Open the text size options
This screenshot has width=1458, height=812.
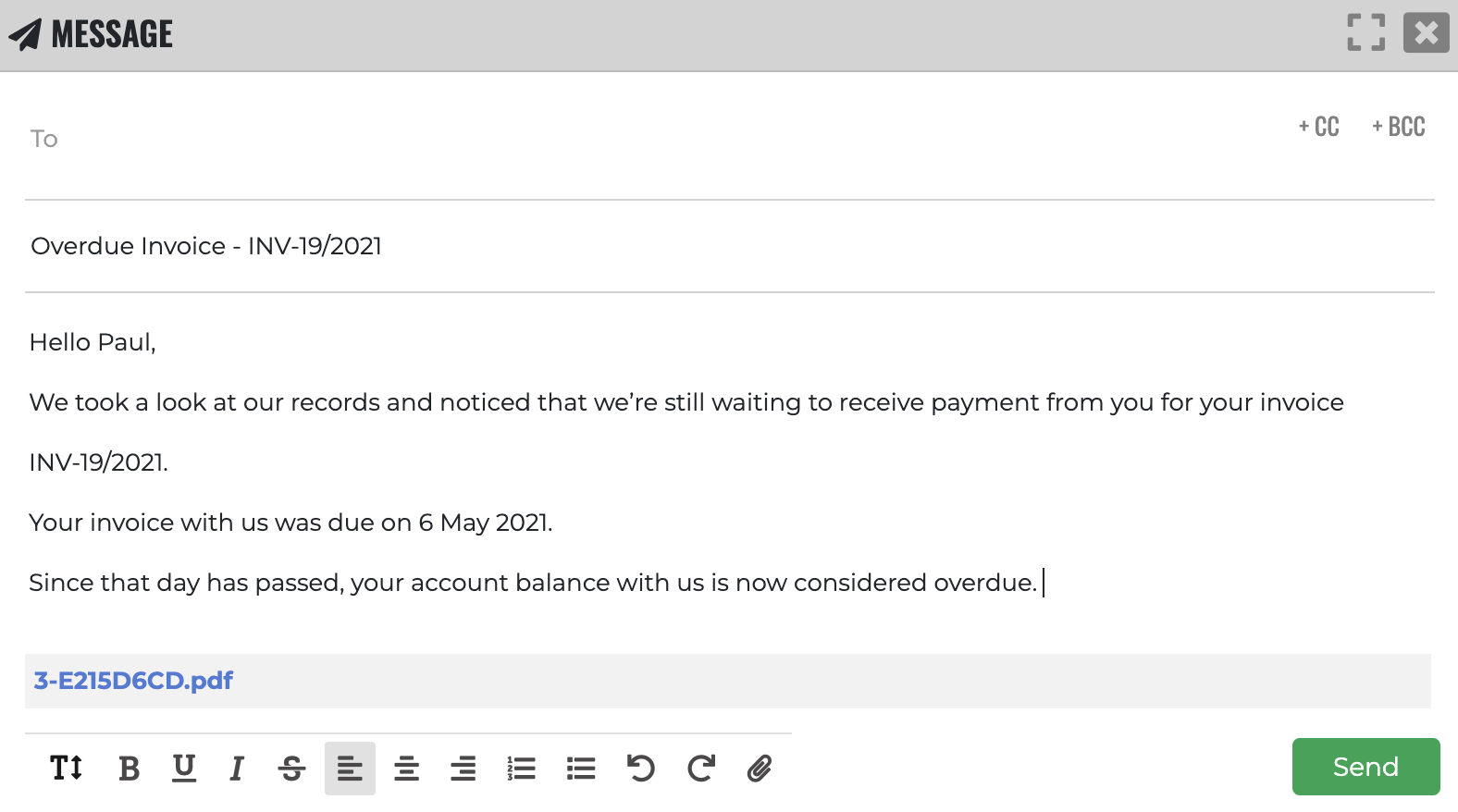pos(67,767)
